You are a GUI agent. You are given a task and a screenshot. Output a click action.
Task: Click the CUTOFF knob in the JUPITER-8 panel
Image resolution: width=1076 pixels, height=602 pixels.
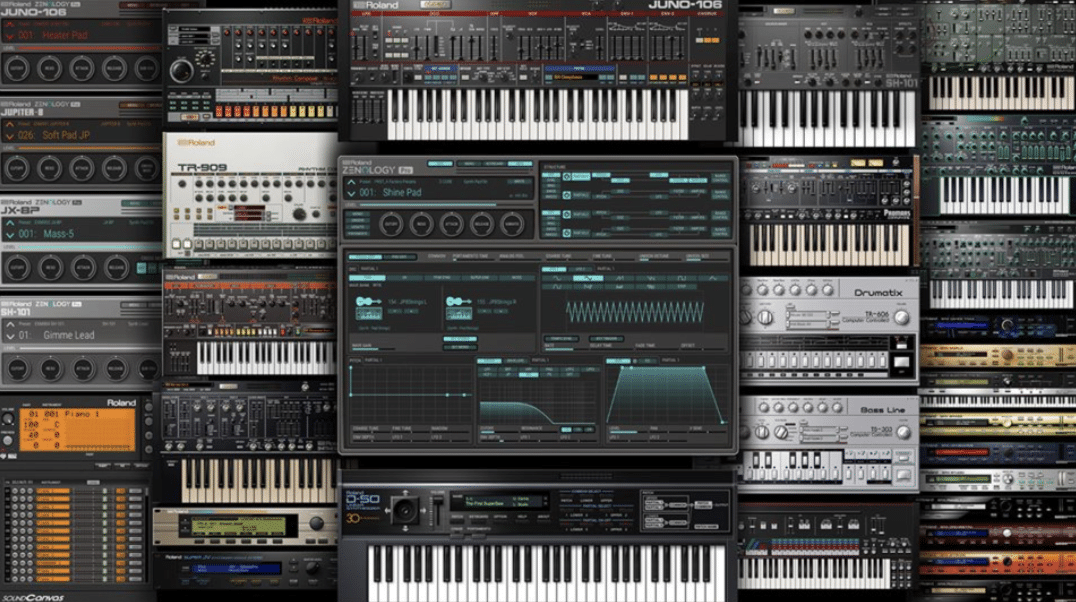tap(17, 168)
